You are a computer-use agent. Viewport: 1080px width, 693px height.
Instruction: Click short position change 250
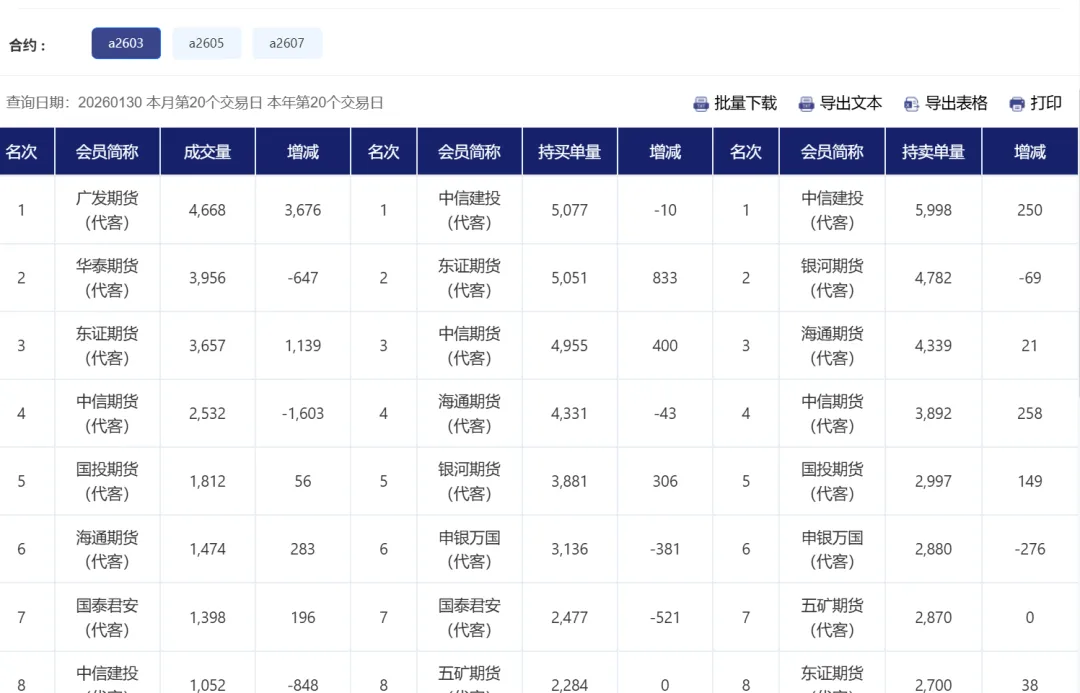[x=1030, y=210]
